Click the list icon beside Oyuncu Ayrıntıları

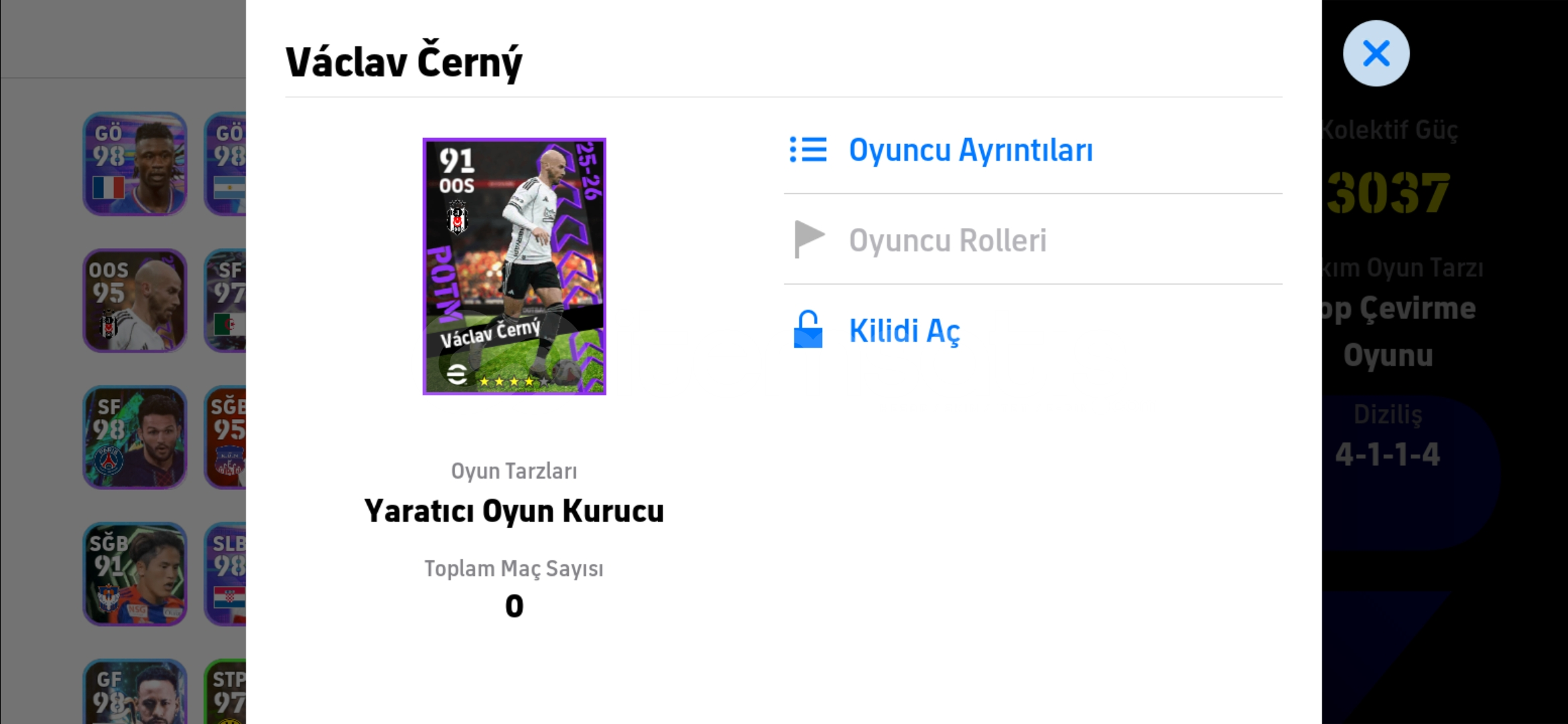click(807, 149)
